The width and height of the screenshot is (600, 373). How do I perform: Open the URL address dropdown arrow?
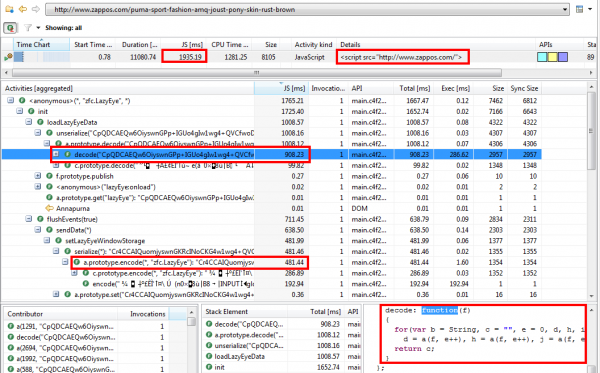pyautogui.click(x=565, y=9)
